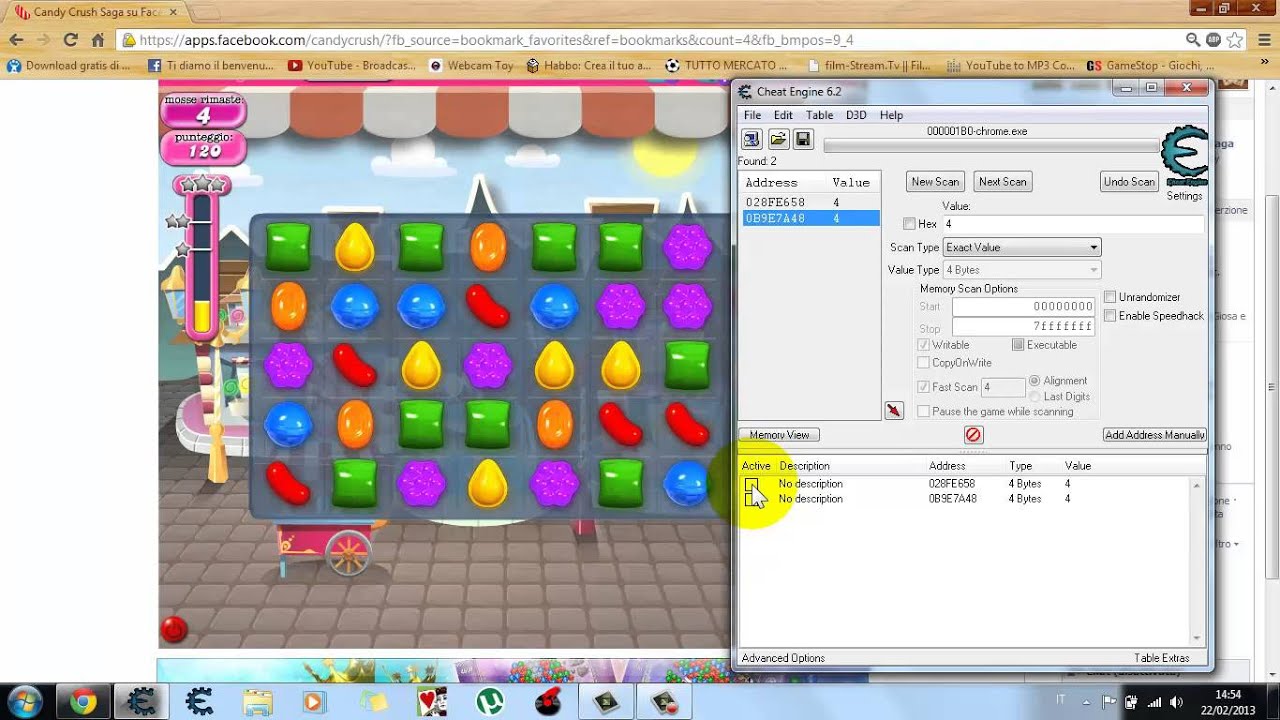Viewport: 1280px width, 720px height.
Task: Go to Chrome home page icon
Action: pyautogui.click(x=97, y=40)
